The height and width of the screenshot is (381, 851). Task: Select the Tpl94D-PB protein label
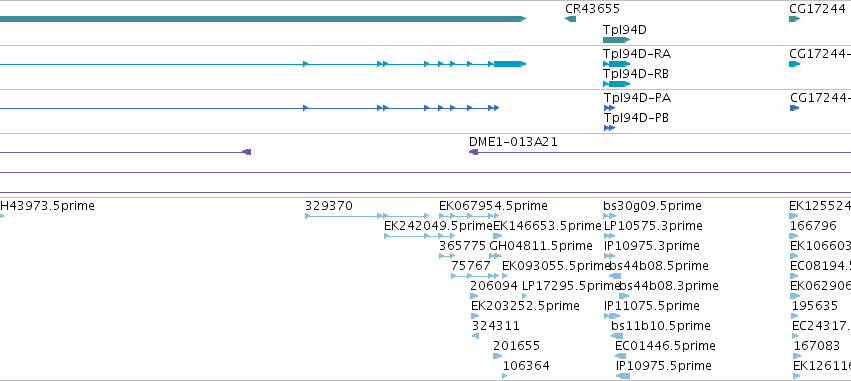(x=636, y=118)
